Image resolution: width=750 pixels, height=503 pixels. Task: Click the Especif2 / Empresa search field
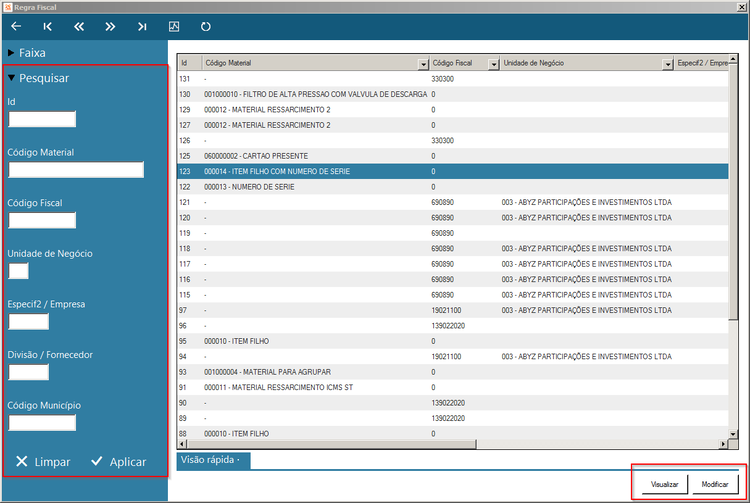point(29,322)
